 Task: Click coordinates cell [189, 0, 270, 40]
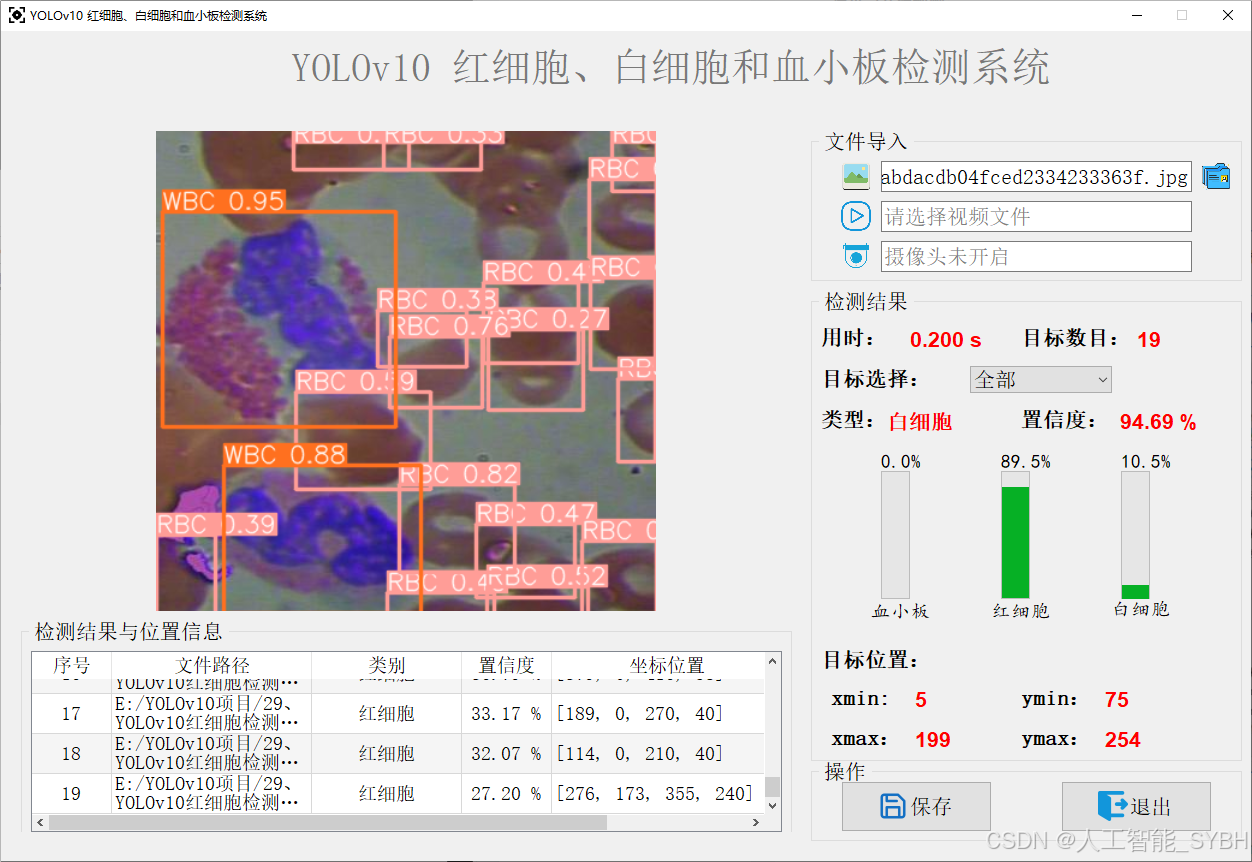click(658, 714)
